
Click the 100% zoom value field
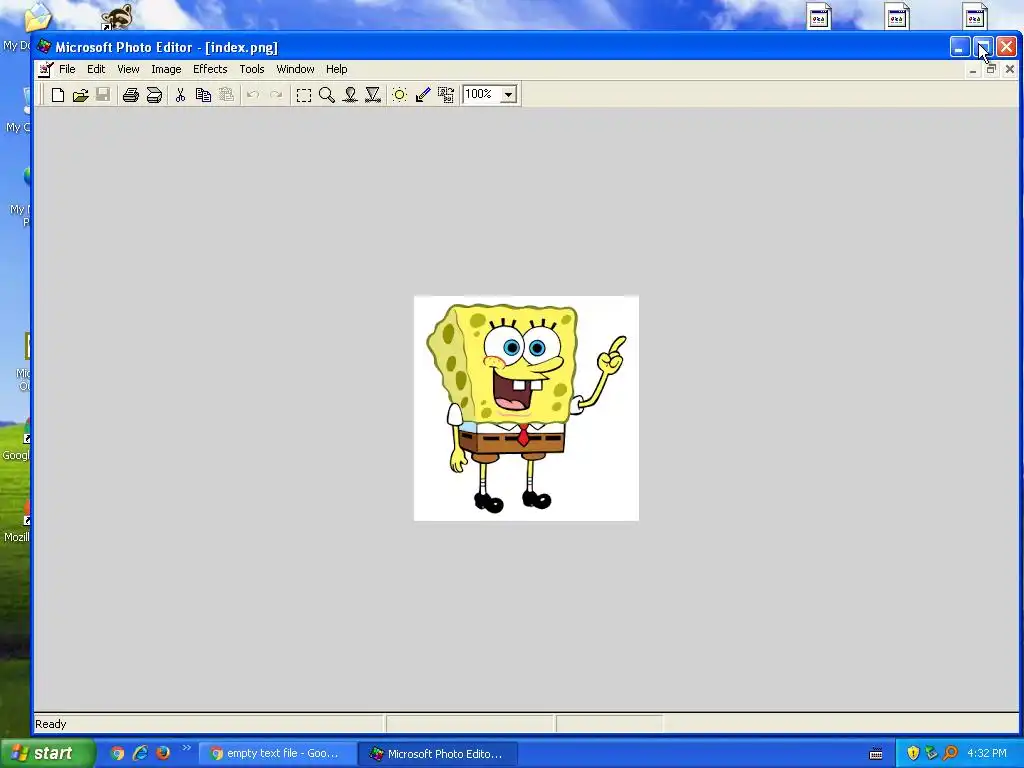(x=481, y=95)
